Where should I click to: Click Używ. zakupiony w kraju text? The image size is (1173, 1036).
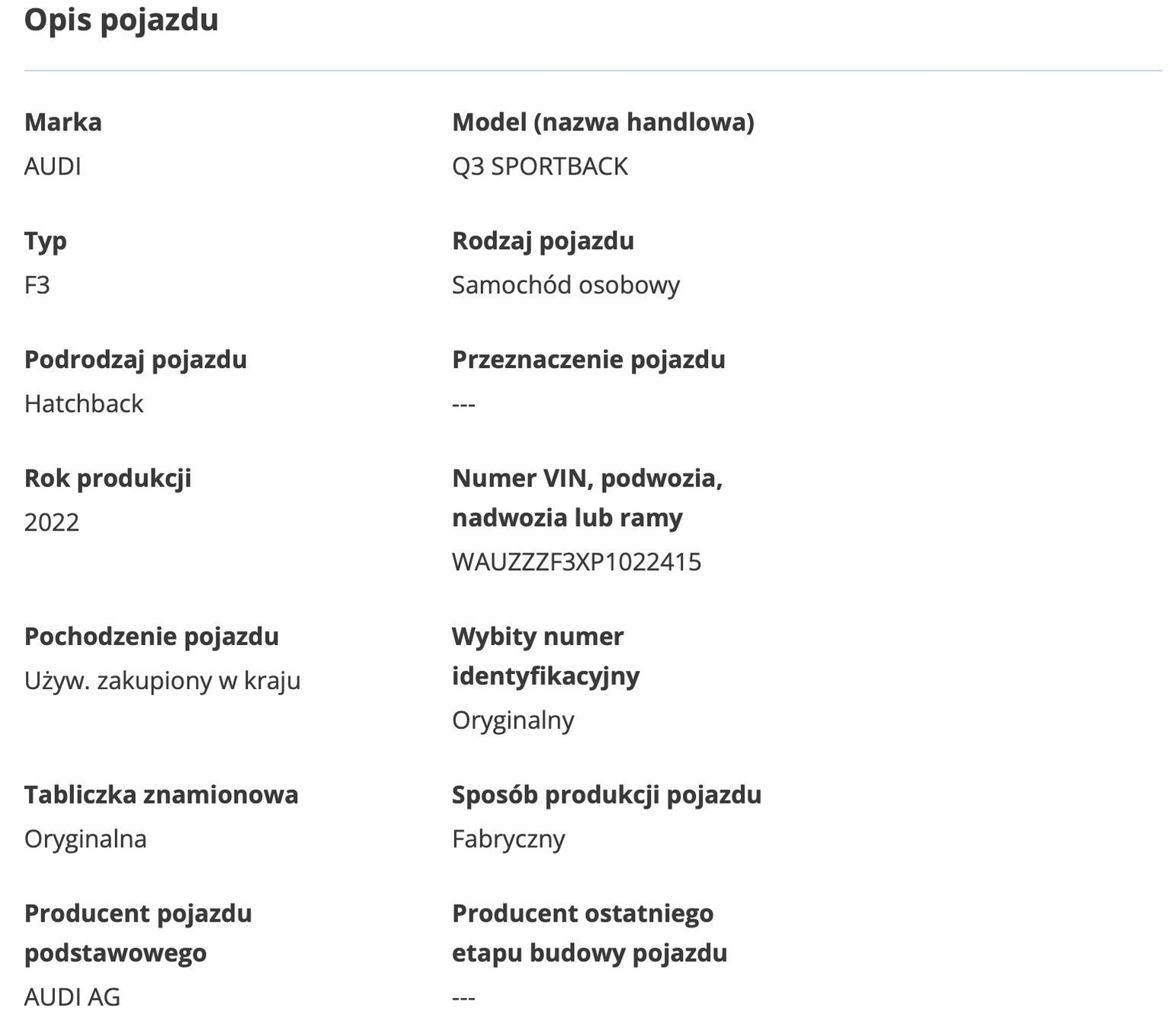coord(162,681)
